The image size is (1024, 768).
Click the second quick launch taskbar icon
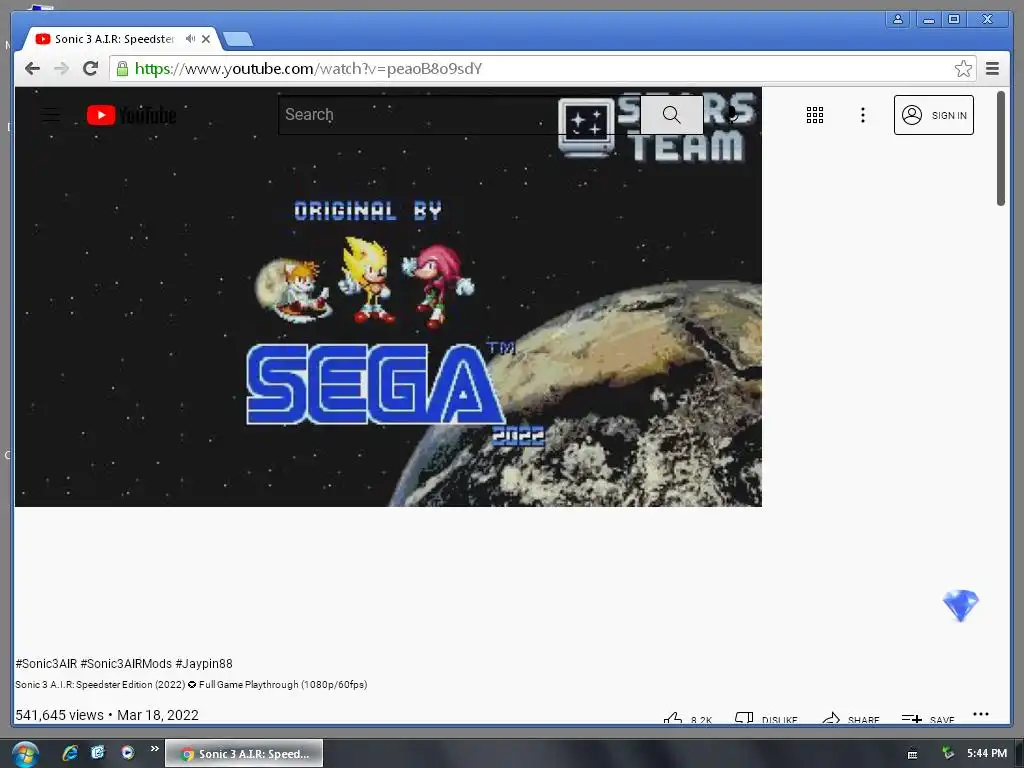coord(98,753)
